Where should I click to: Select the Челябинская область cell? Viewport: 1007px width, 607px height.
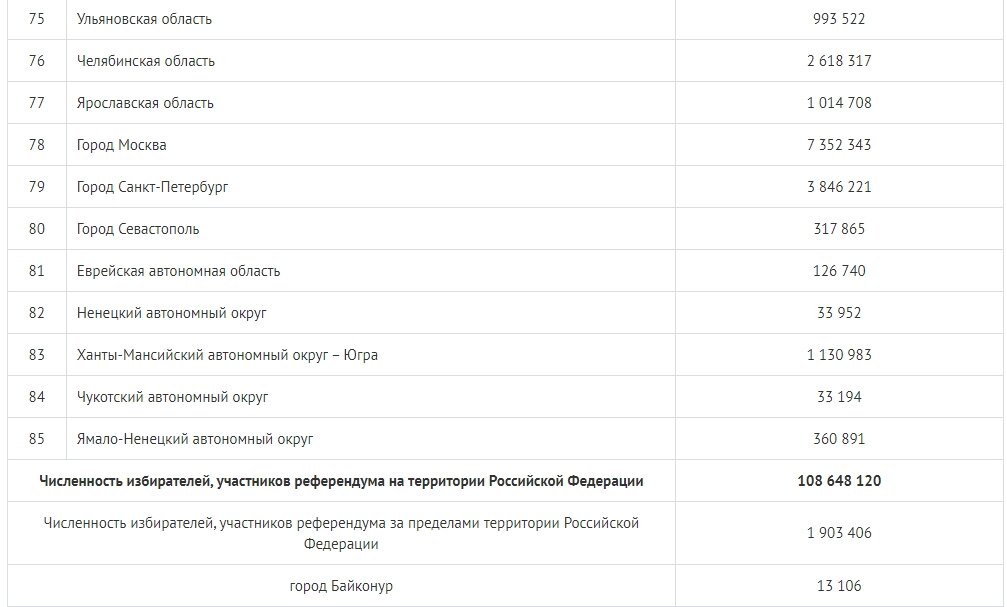coord(146,61)
